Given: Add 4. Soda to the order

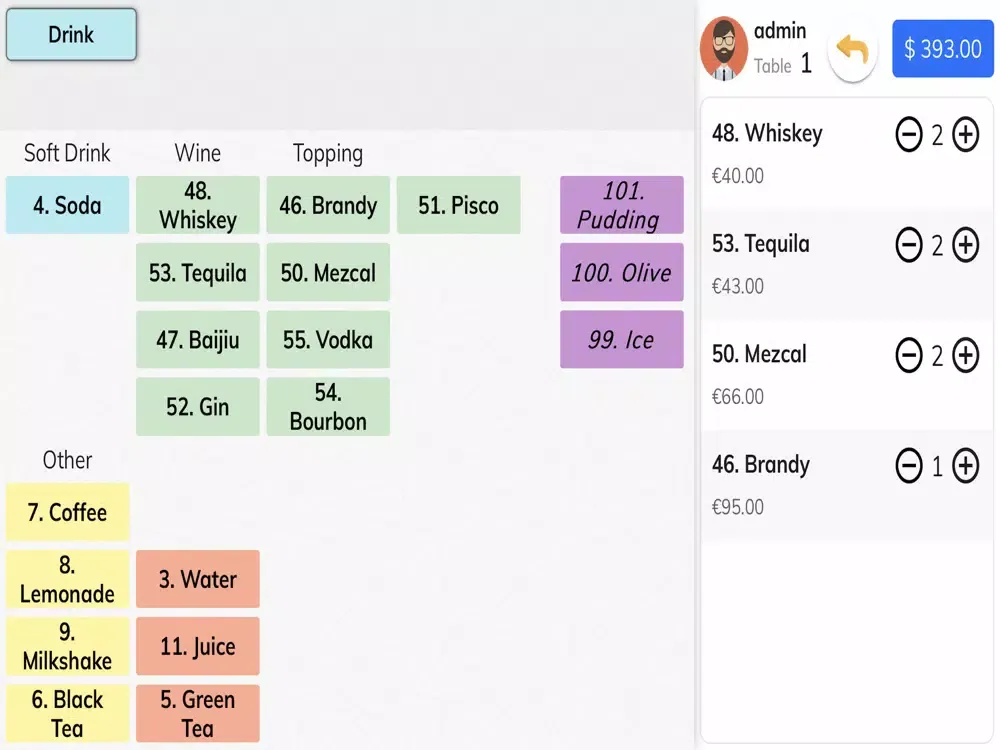Looking at the screenshot, I should (67, 205).
